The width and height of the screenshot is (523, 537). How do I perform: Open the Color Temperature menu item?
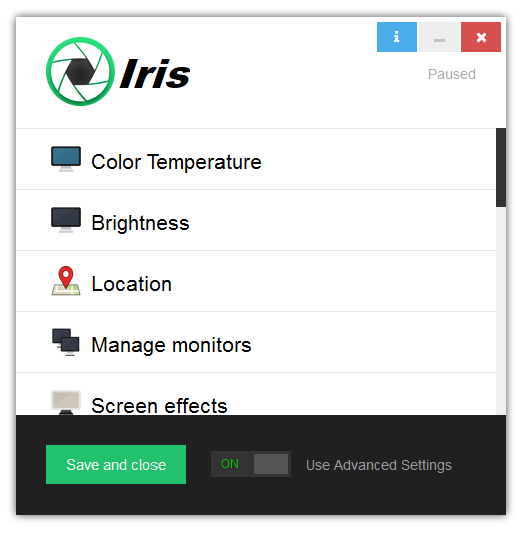(x=256, y=159)
